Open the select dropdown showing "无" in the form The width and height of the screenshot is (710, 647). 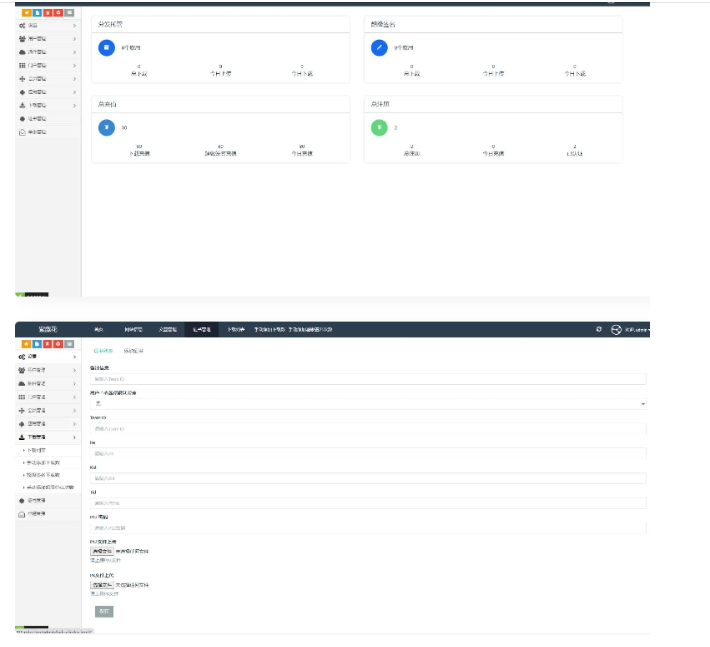[368, 404]
